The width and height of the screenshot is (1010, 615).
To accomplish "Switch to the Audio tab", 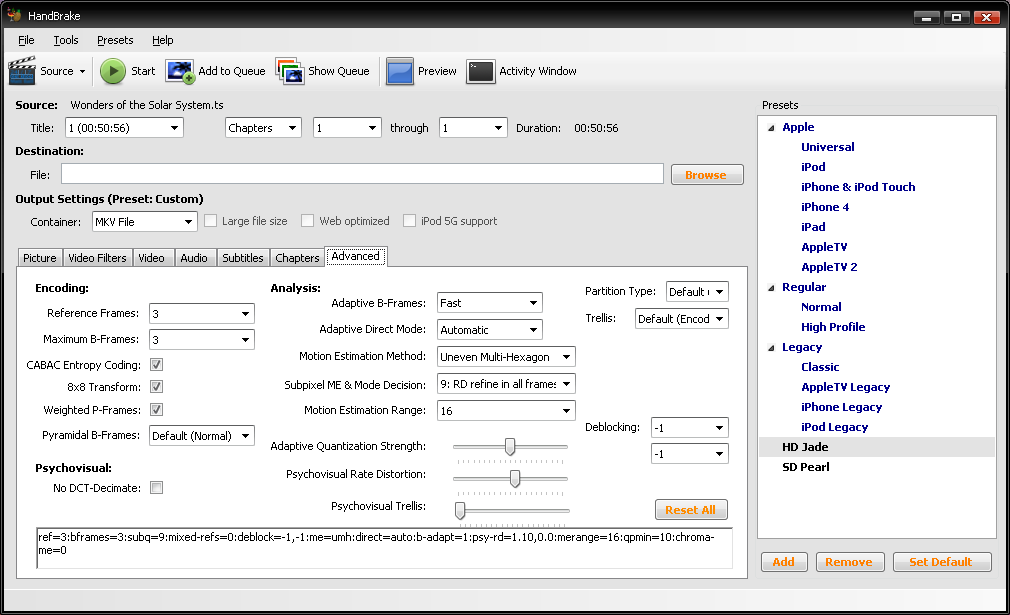I will pyautogui.click(x=194, y=258).
